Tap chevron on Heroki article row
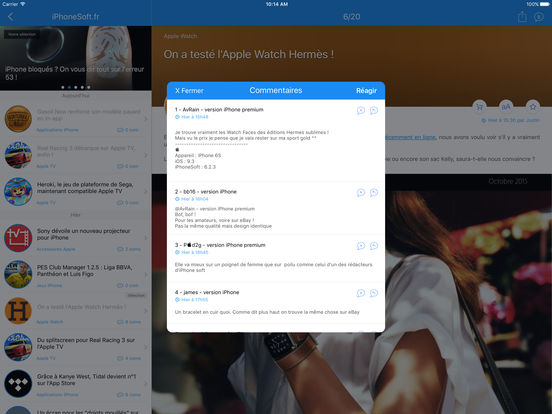 146,192
